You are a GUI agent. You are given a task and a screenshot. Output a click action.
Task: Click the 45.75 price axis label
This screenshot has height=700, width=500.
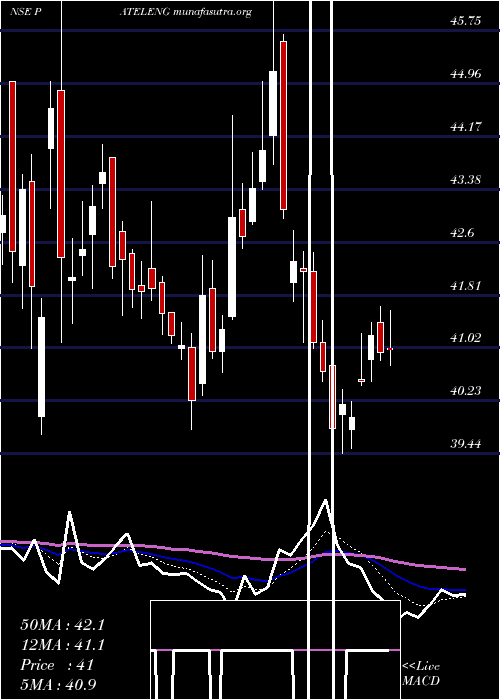point(466,21)
